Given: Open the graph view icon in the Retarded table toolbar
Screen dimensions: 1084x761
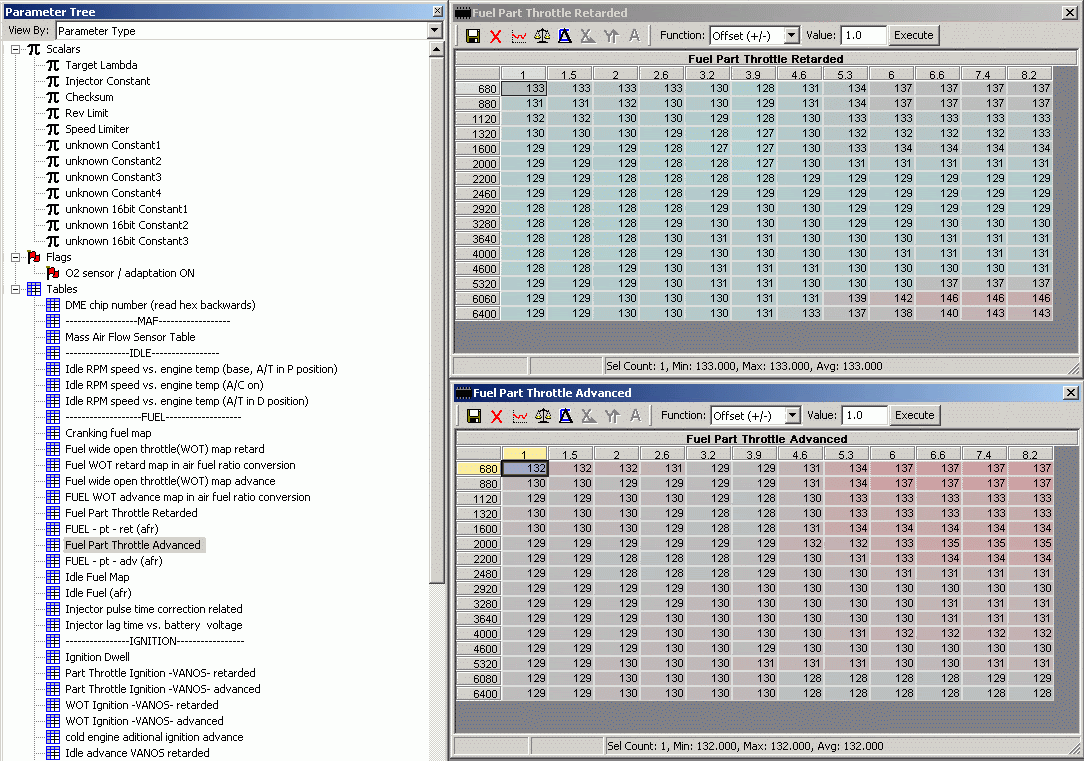Looking at the screenshot, I should coord(519,35).
